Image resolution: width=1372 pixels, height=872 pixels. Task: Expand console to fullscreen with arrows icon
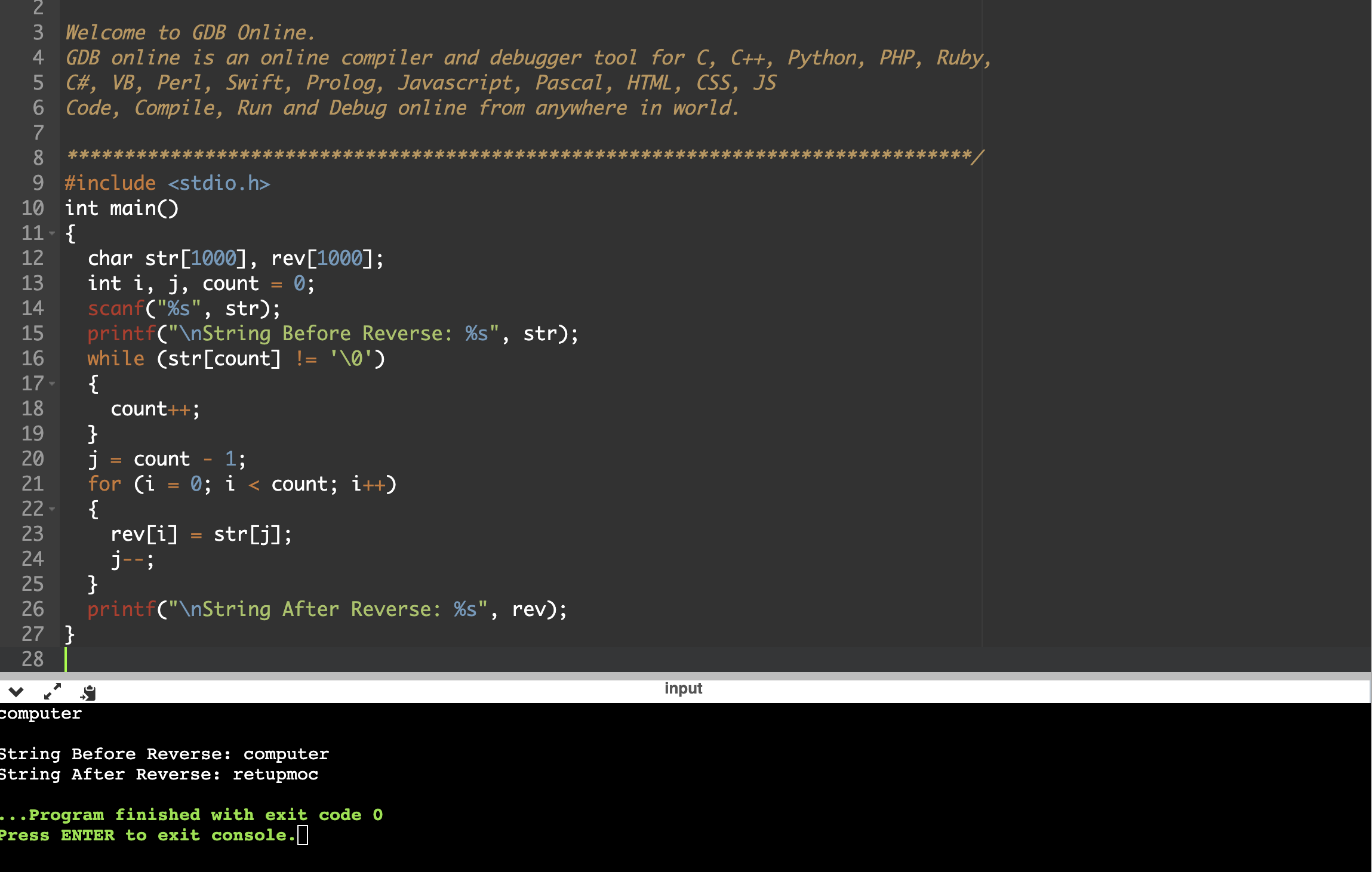[53, 691]
